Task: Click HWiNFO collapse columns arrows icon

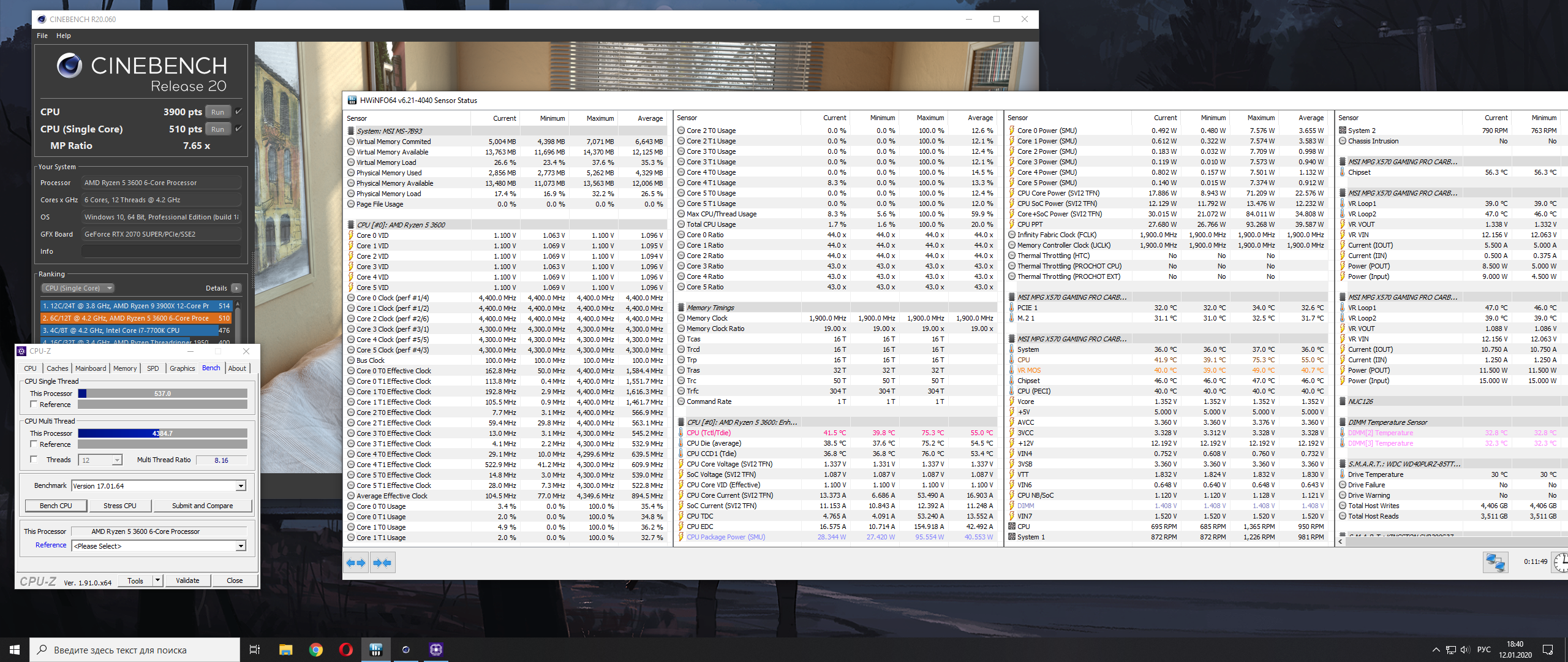Action: [382, 563]
